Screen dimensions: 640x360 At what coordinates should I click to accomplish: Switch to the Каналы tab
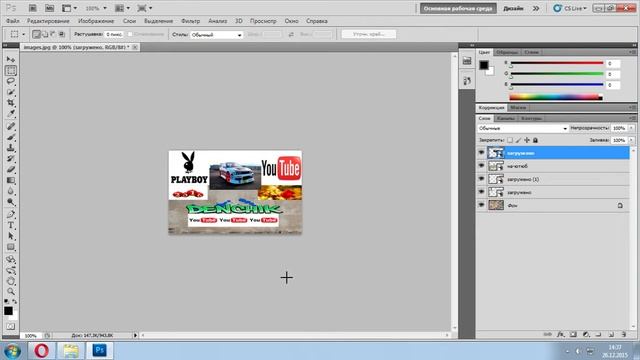(506, 118)
